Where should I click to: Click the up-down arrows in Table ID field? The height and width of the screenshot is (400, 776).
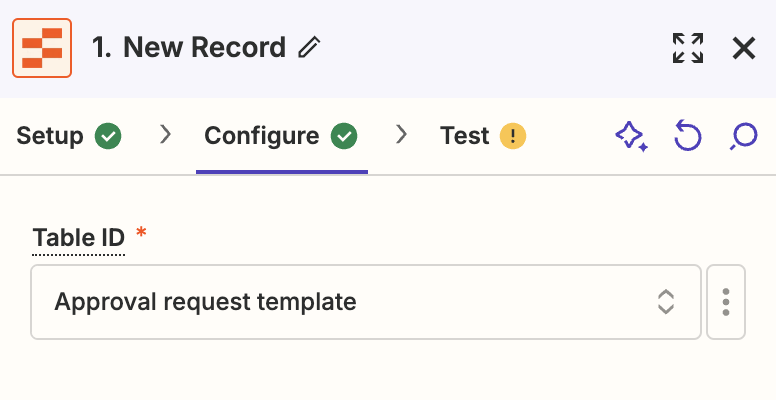(x=666, y=302)
